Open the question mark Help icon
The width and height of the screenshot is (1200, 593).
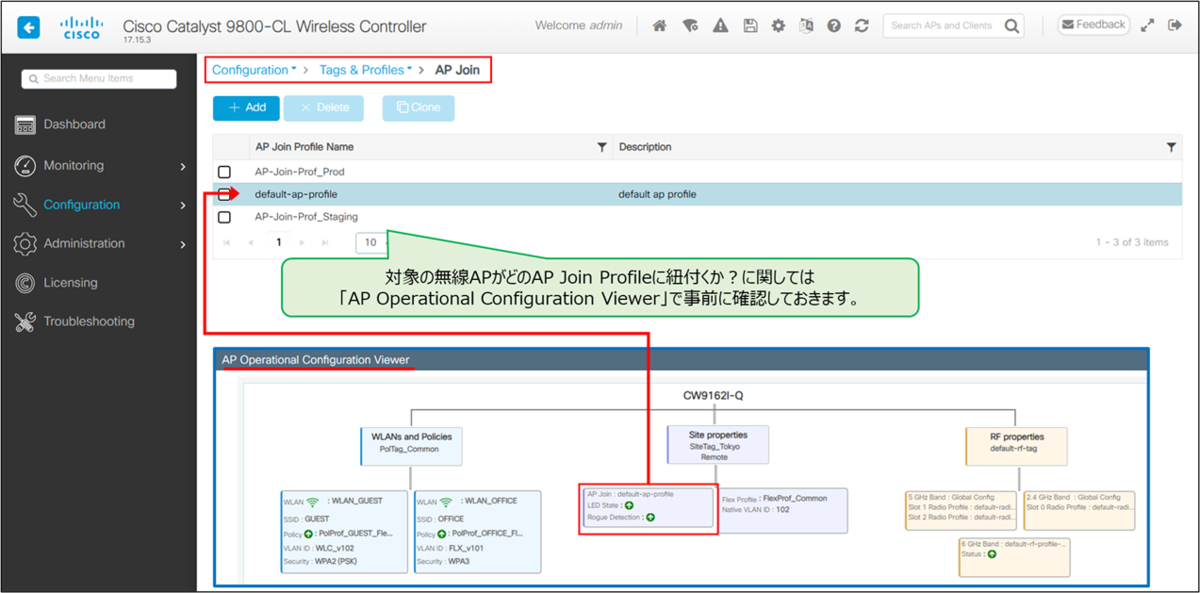[x=833, y=26]
